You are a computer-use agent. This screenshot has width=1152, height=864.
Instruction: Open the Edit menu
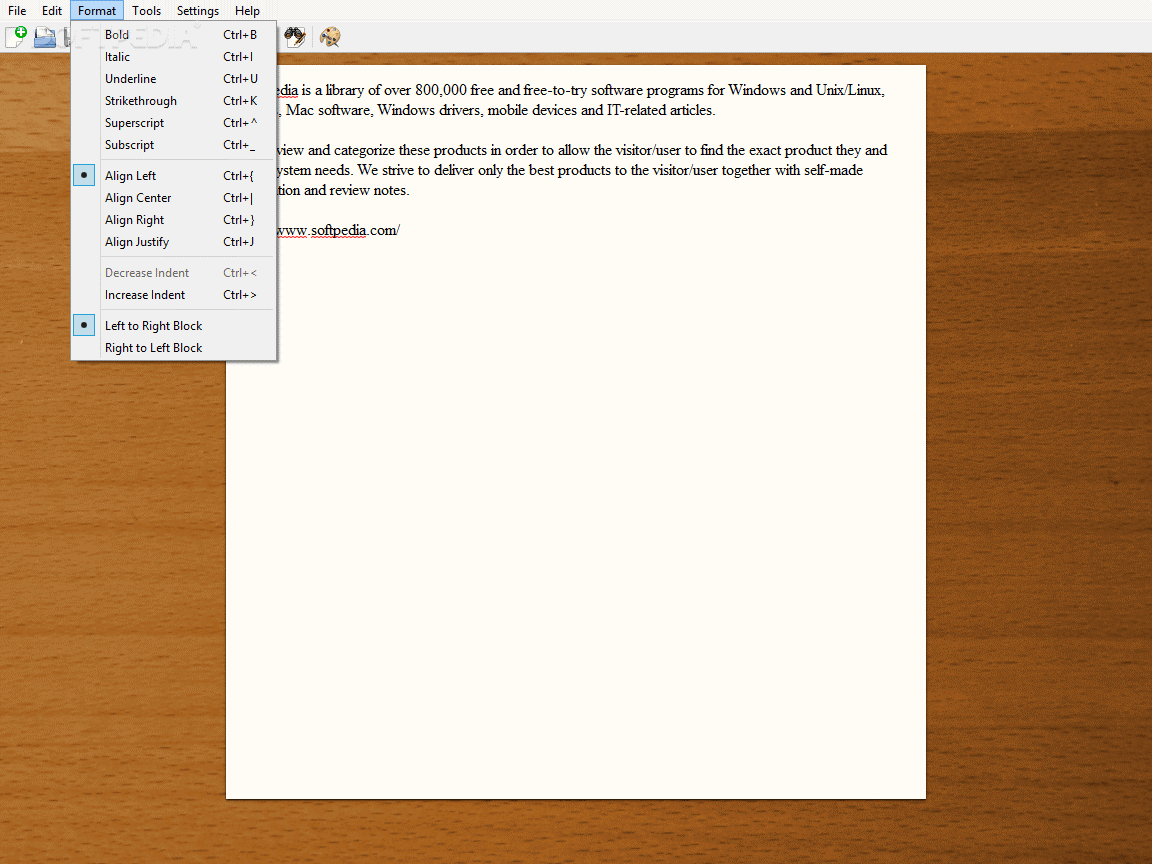(51, 10)
